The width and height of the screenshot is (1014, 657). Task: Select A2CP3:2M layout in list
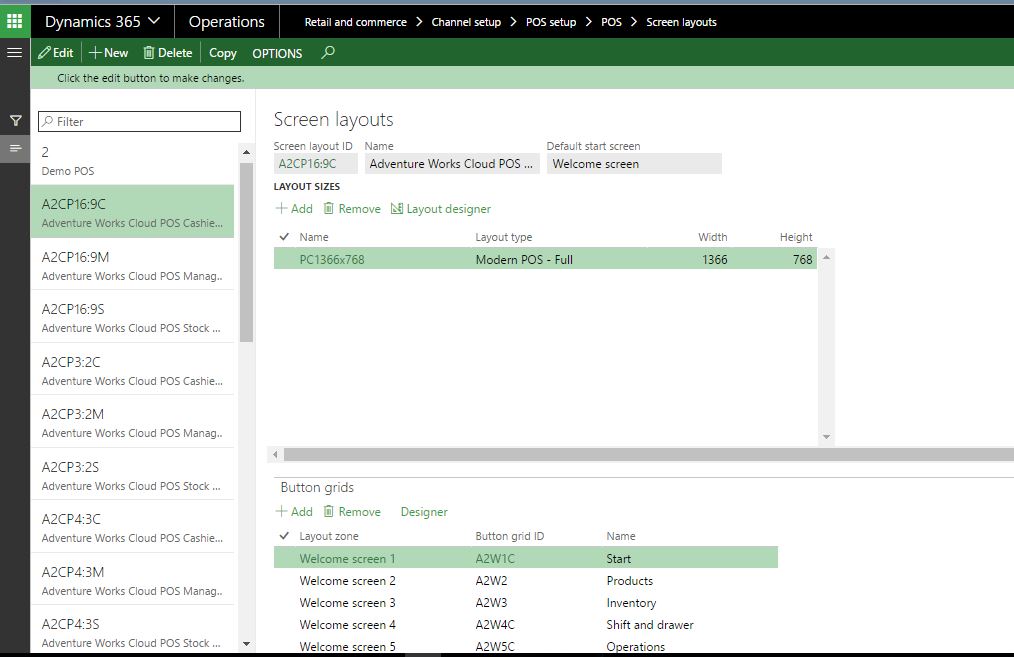click(133, 423)
